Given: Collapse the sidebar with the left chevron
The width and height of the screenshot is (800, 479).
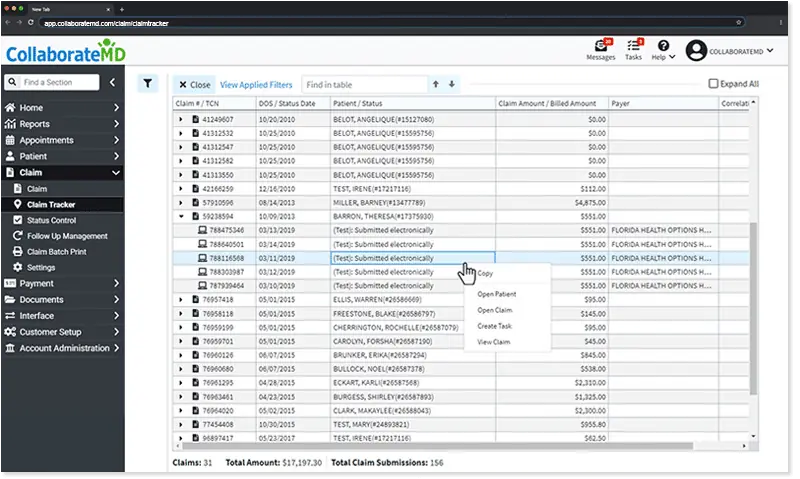Looking at the screenshot, I should tap(113, 82).
